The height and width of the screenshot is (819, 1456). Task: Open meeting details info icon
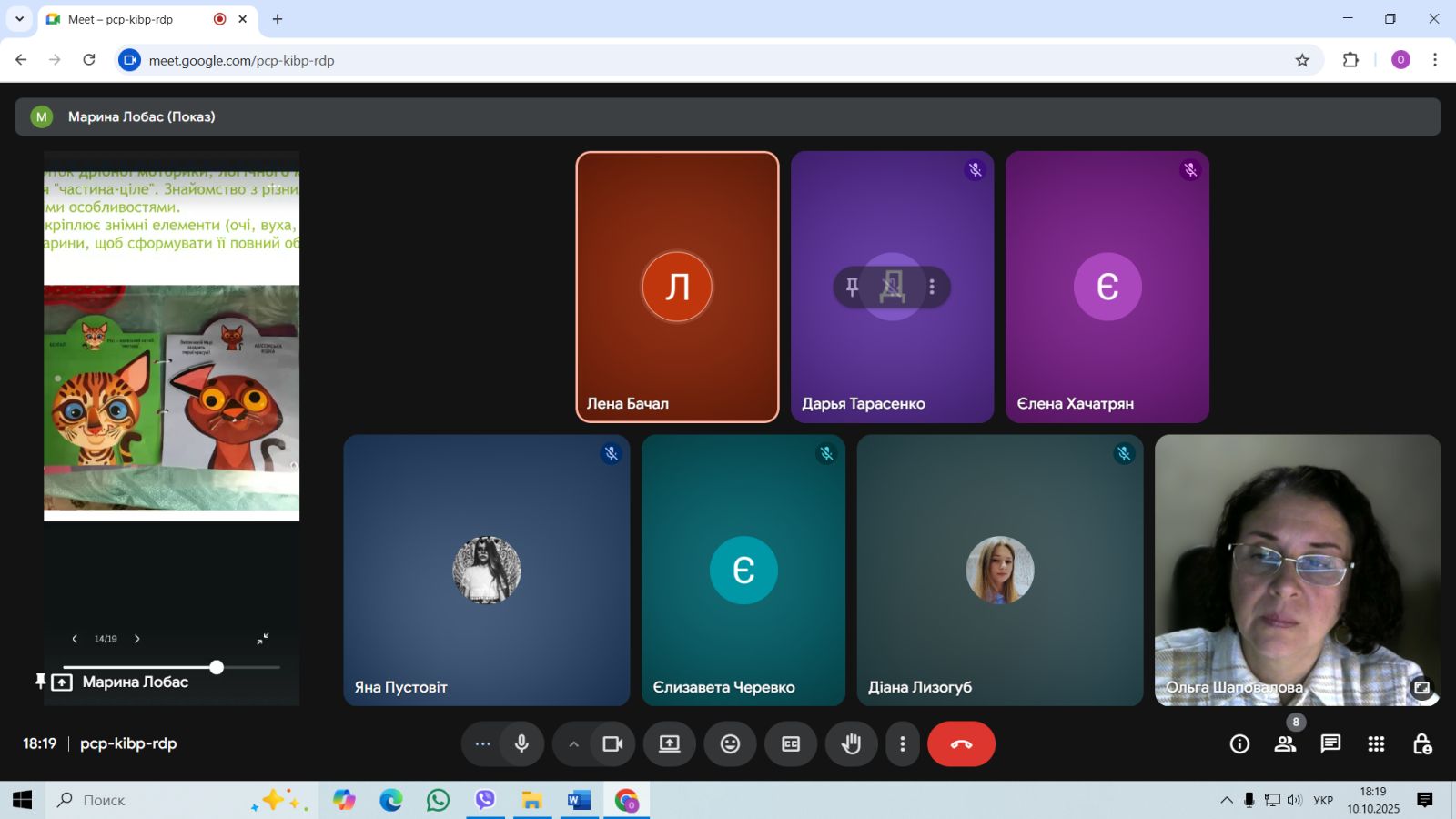tap(1239, 744)
